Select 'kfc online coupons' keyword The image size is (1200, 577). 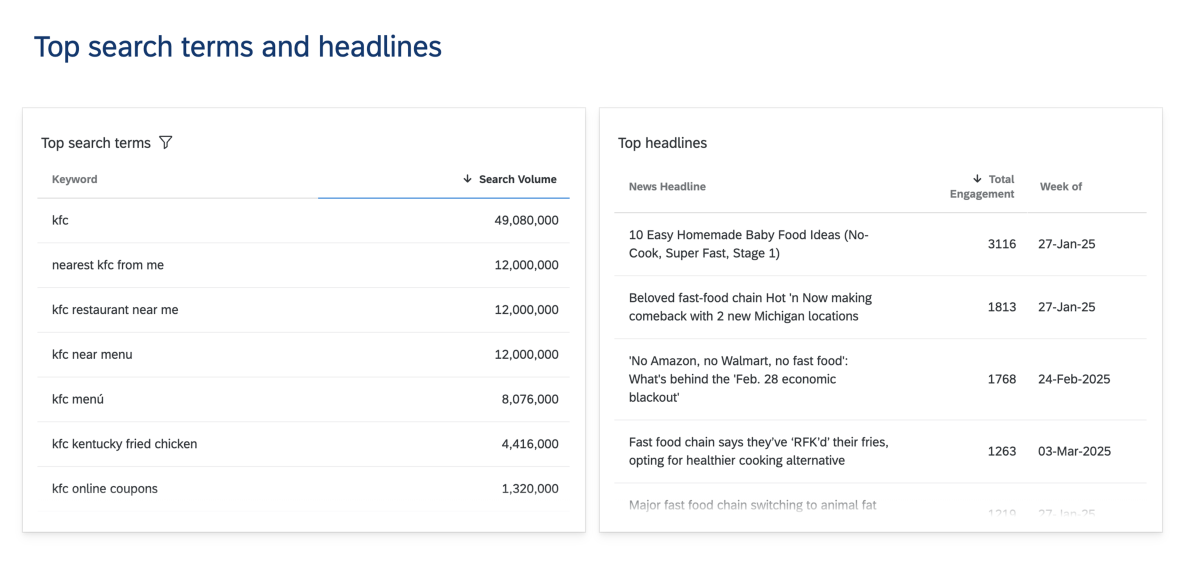point(105,489)
